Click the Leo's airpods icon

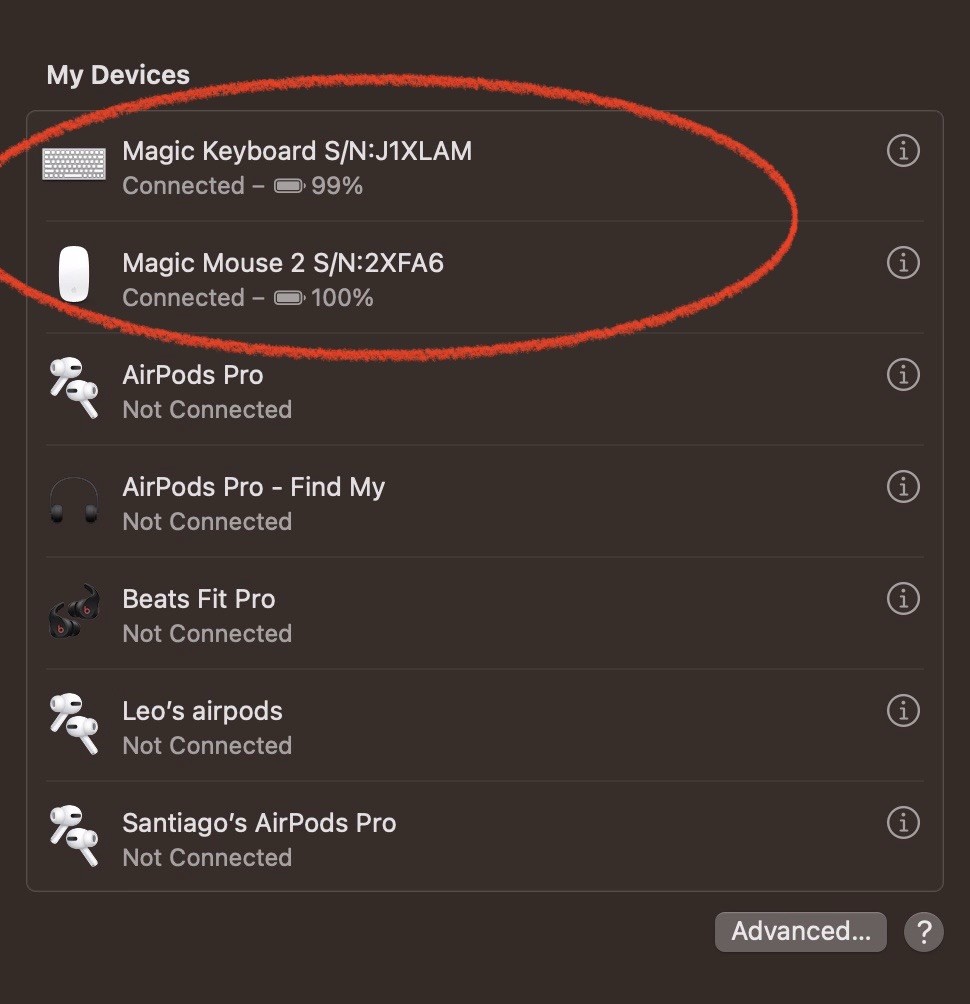[74, 724]
